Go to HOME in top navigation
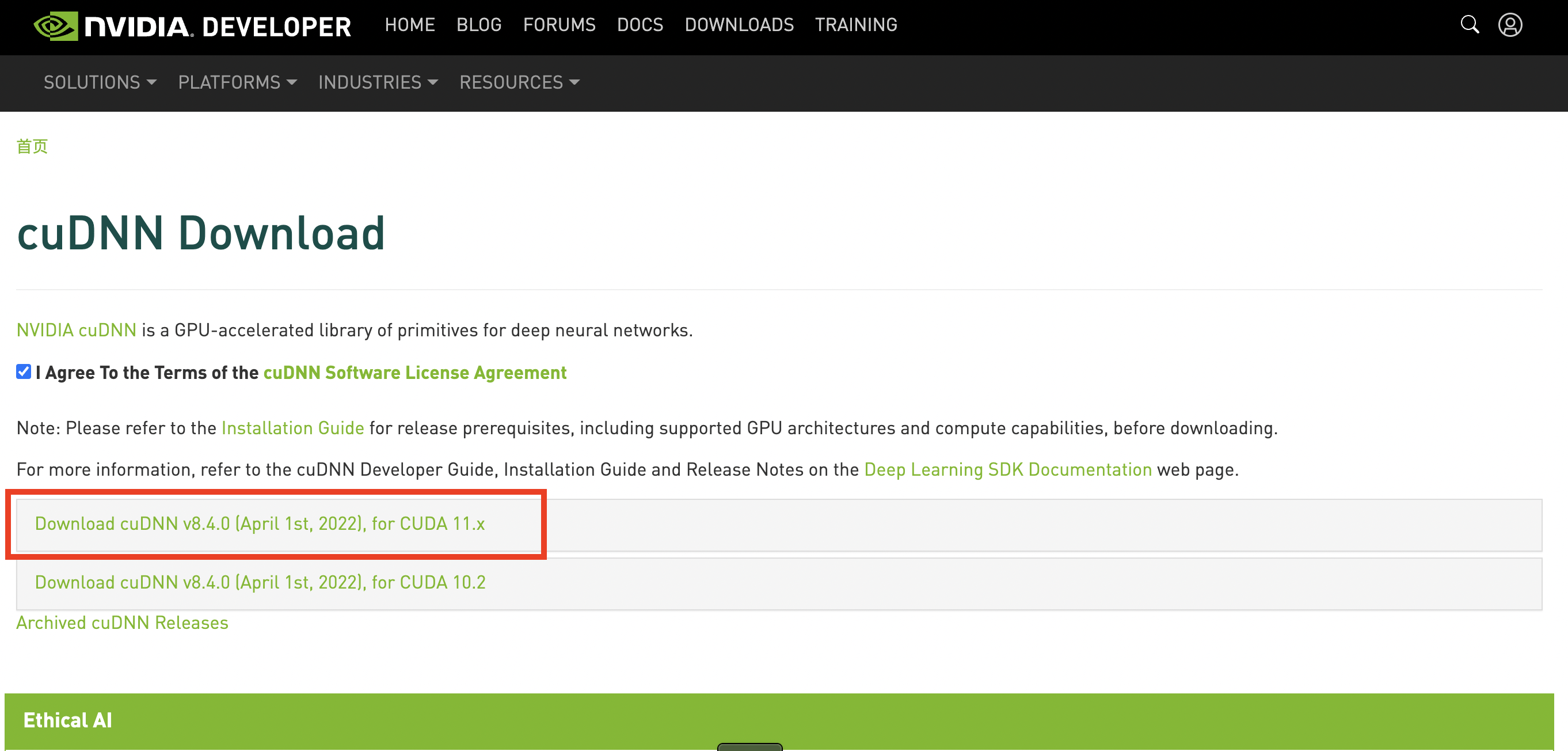This screenshot has height=751, width=1568. (410, 25)
